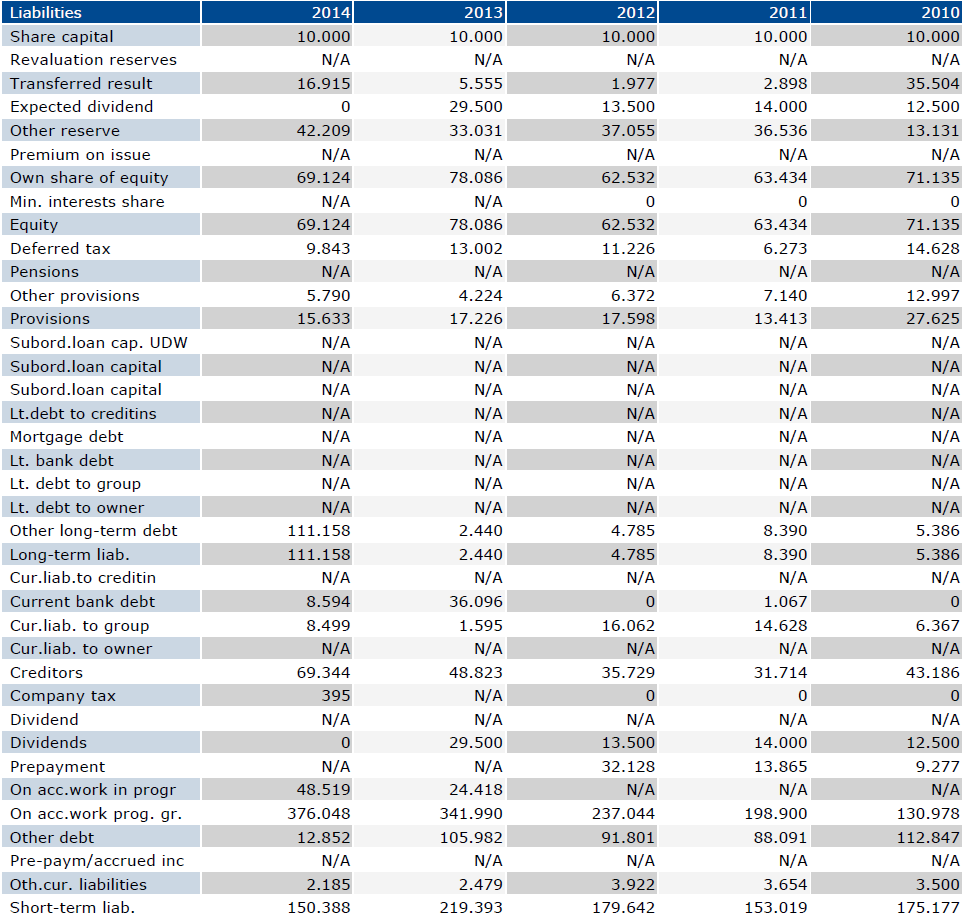Select the Transferred result row label

coord(81,83)
